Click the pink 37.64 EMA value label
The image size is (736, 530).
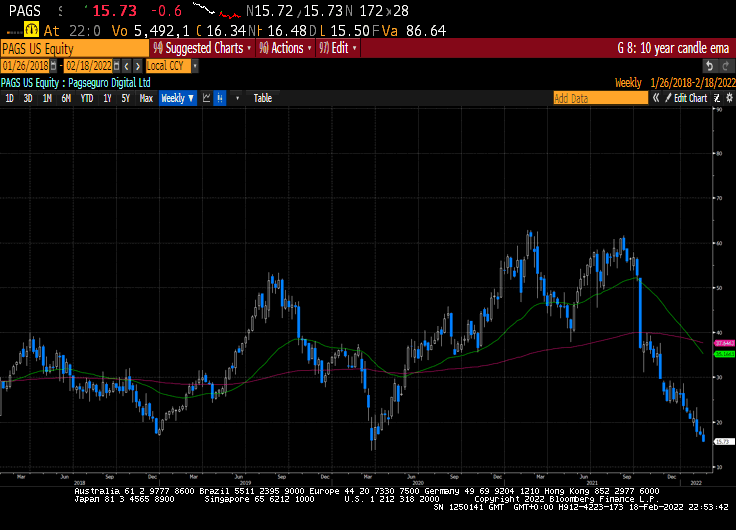[724, 344]
